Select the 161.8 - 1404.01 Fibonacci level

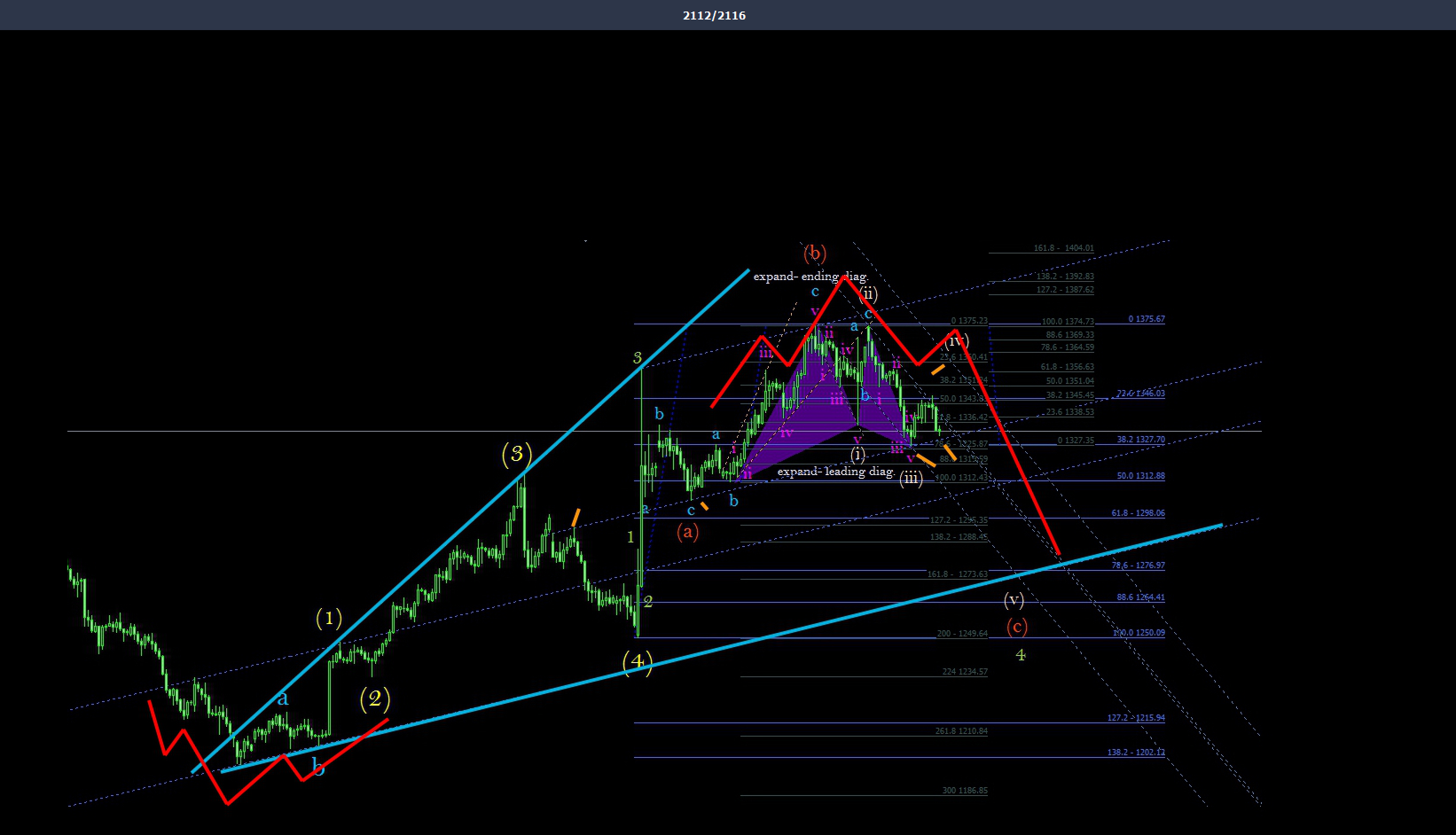1063,248
